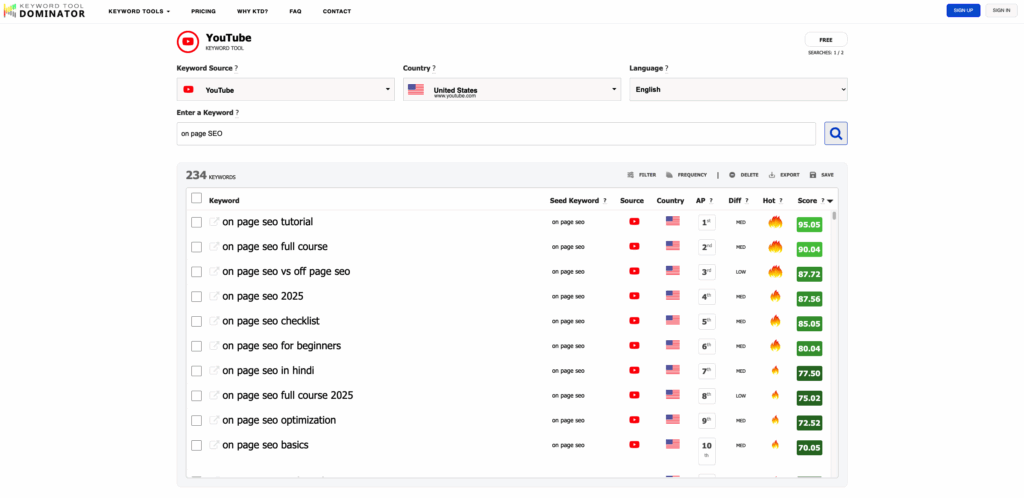Open external link icon for on page seo tutorial

214,222
